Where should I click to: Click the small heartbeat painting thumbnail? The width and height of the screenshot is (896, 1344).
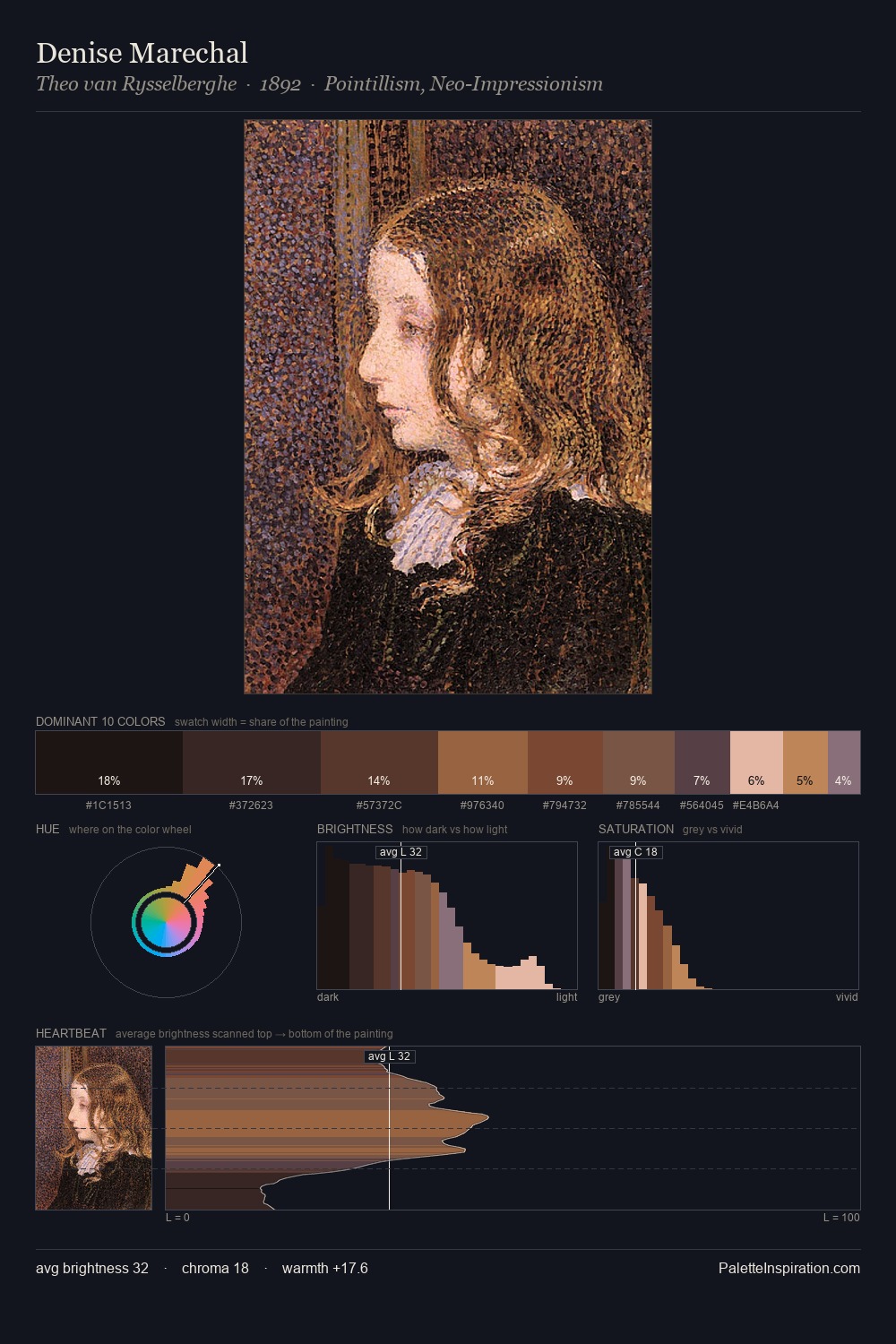pos(94,1128)
